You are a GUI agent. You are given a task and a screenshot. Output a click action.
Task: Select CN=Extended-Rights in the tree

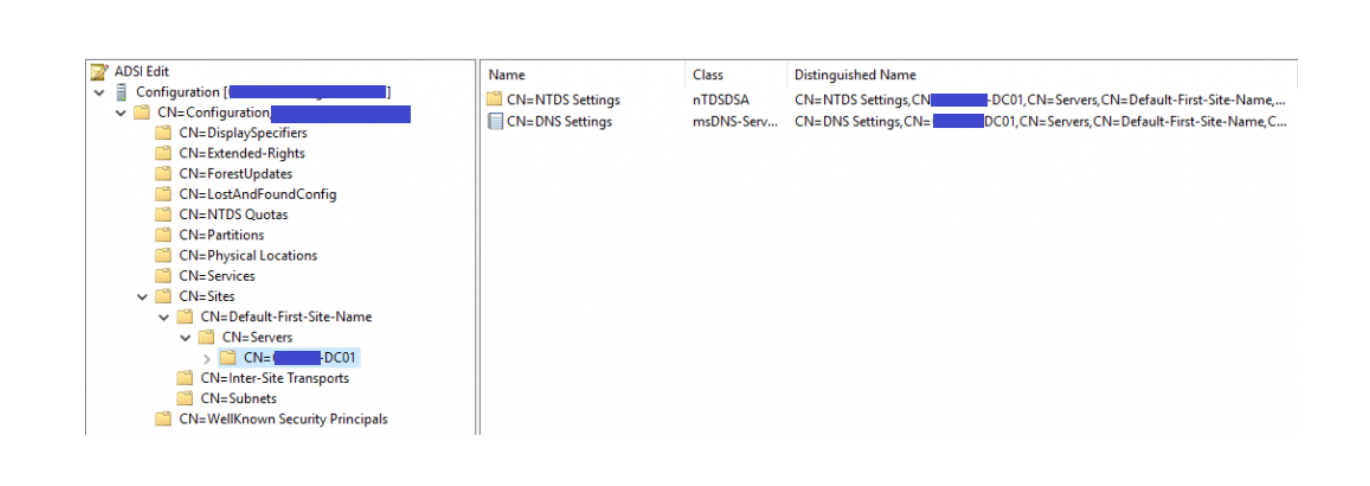pyautogui.click(x=242, y=154)
